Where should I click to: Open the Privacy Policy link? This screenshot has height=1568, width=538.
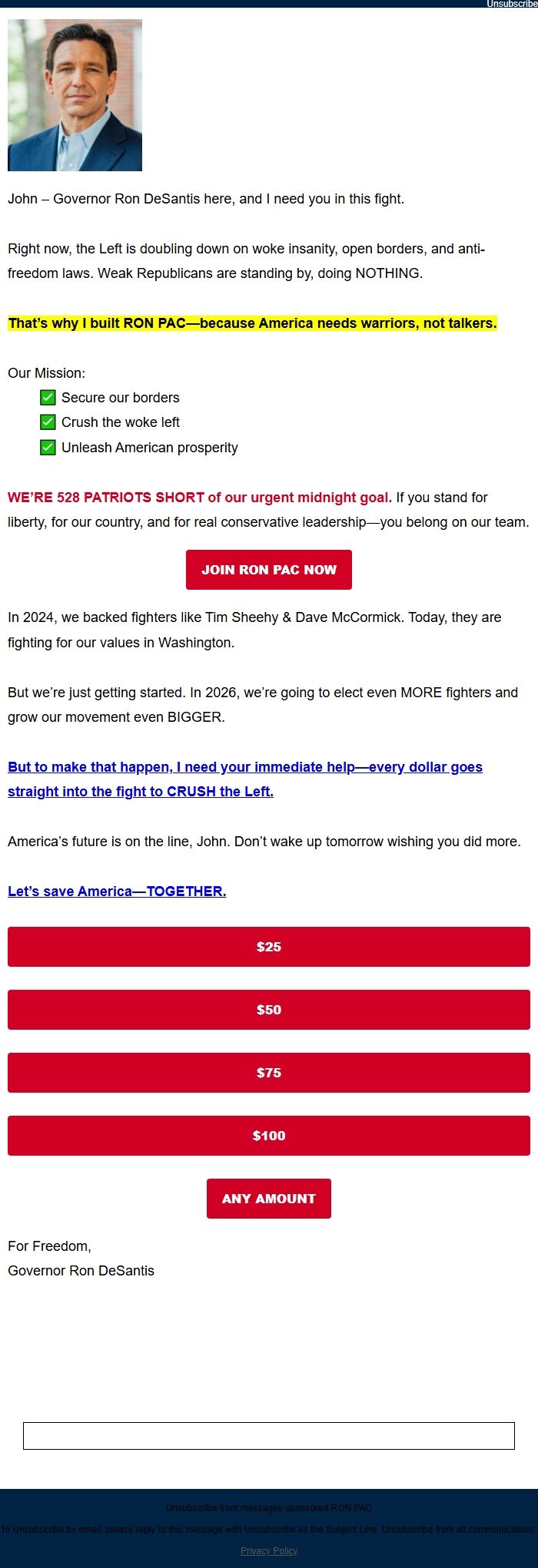pyautogui.click(x=269, y=1550)
